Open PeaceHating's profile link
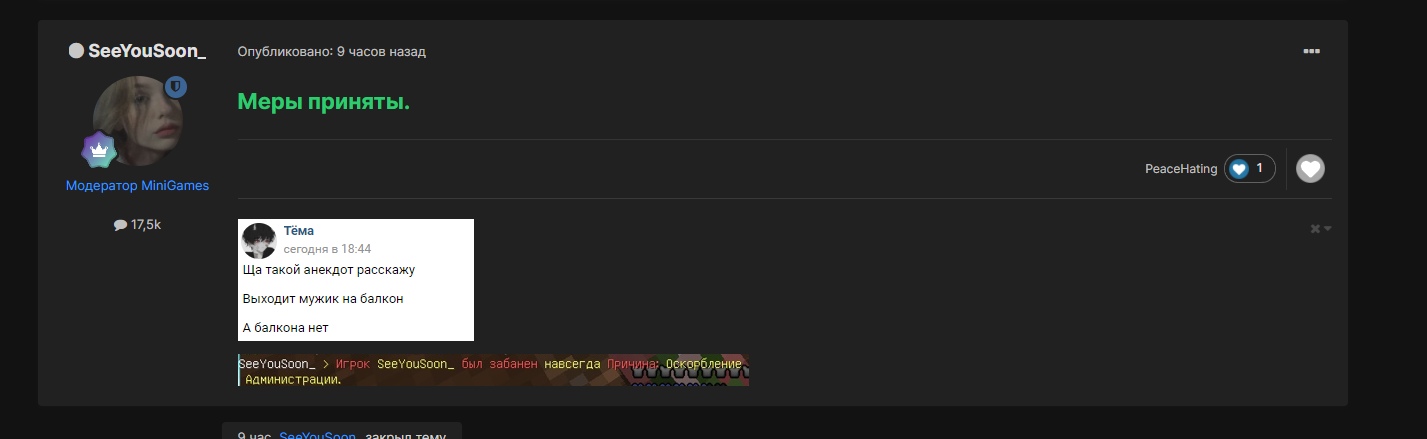This screenshot has width=1427, height=439. (1181, 169)
